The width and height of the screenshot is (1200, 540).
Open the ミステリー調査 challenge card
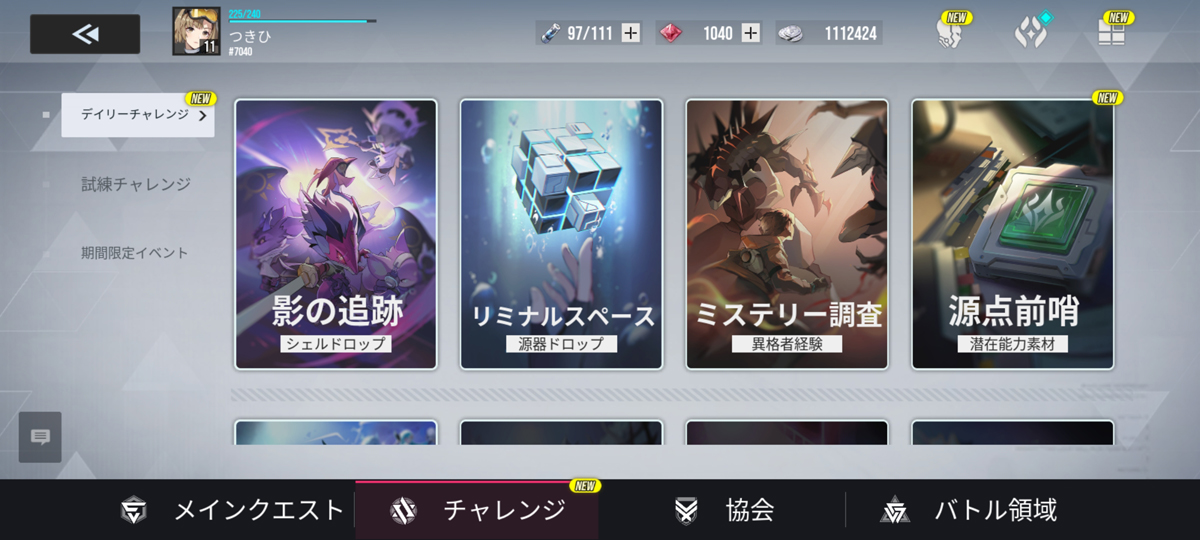click(787, 234)
